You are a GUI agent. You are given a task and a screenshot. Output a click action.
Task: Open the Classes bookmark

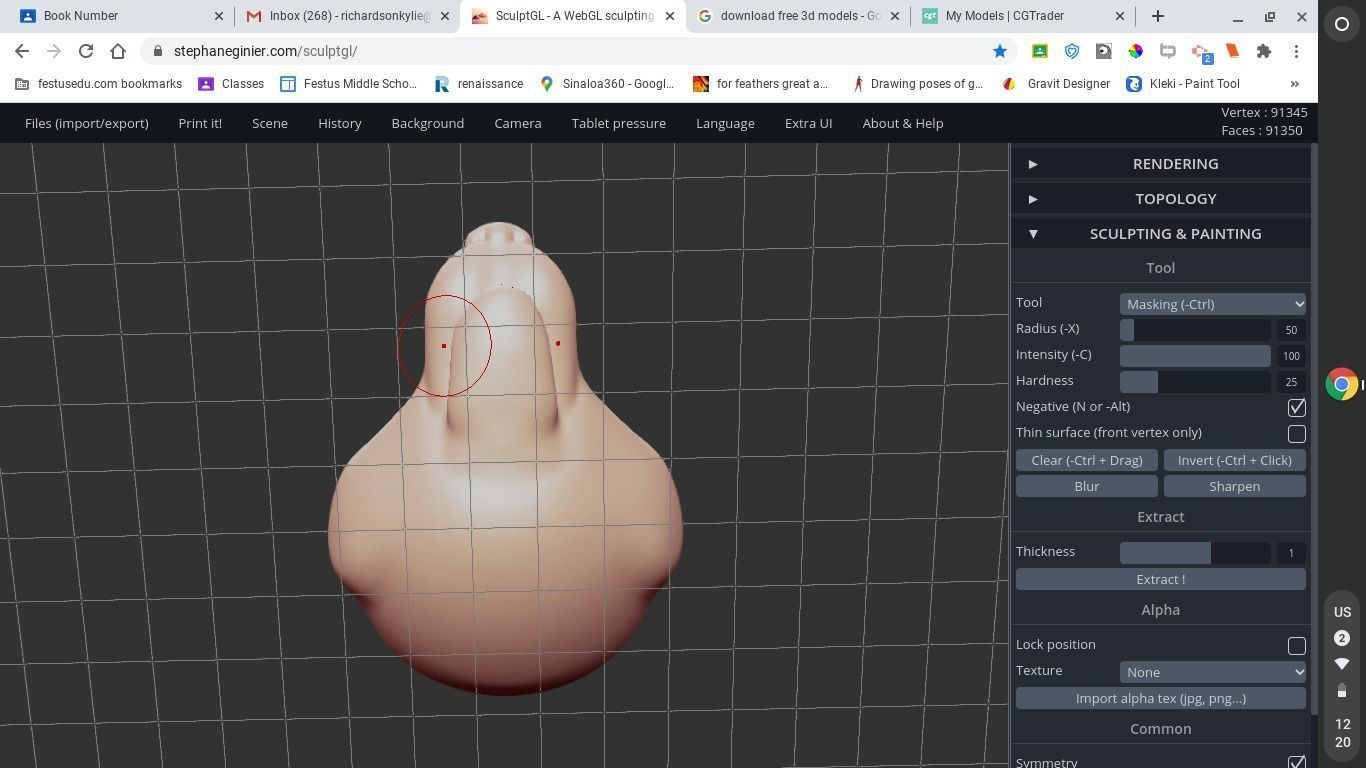point(231,84)
